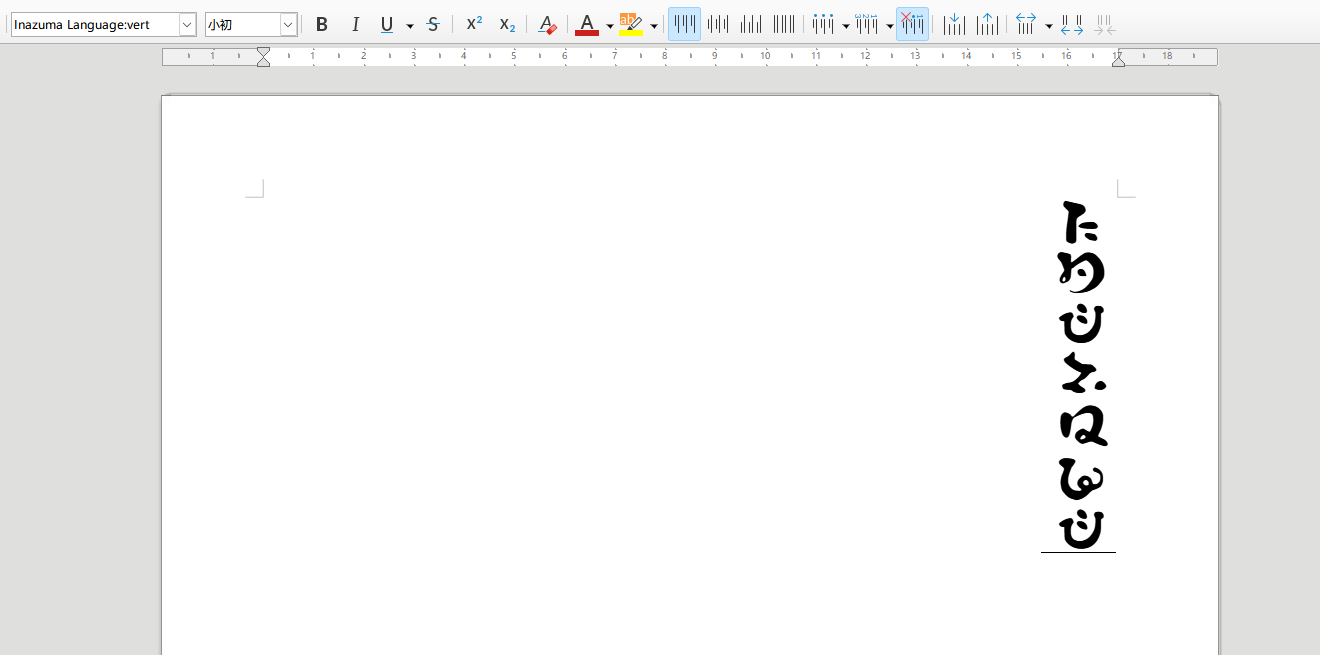
Task: Toggle italic formatting
Action: 354,24
